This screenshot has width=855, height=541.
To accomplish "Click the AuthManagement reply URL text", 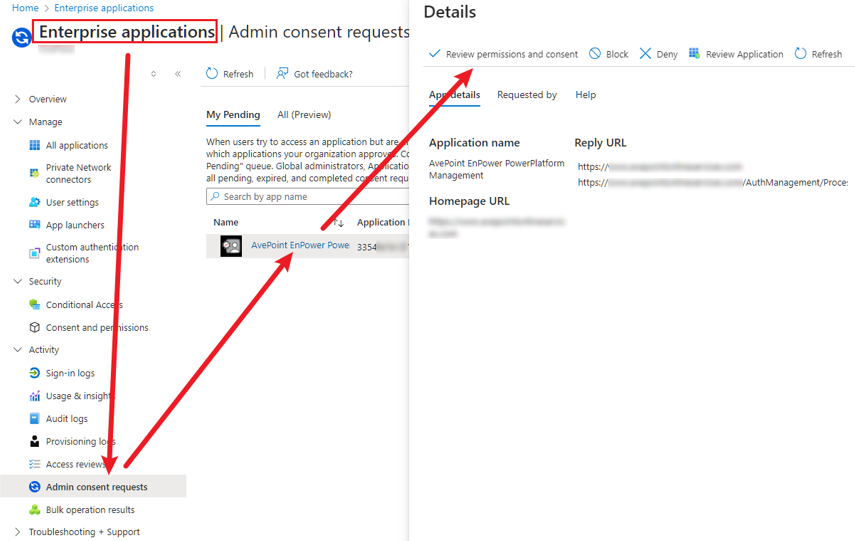I will coord(713,182).
